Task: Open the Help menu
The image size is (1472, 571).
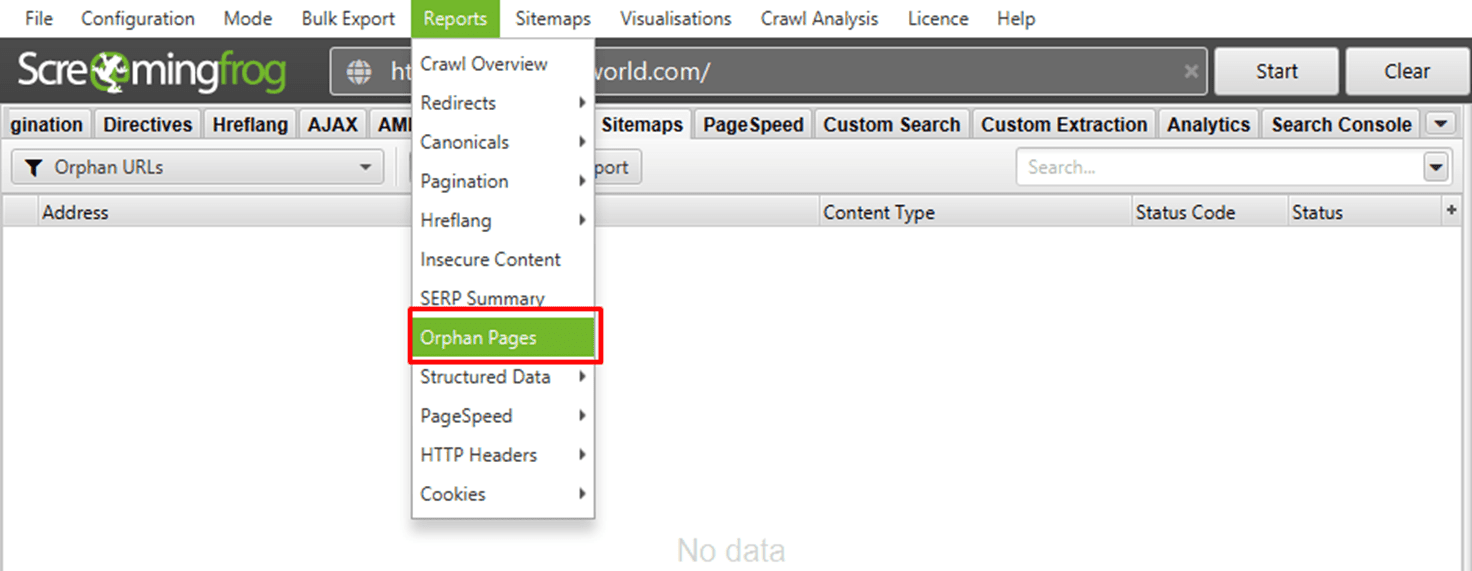Action: point(1016,18)
